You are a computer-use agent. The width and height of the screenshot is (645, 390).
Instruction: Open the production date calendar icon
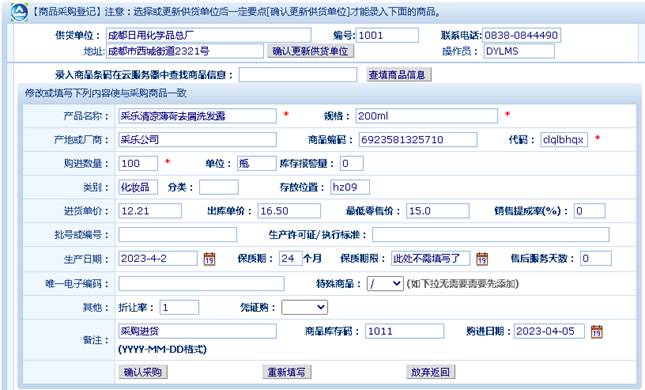pyautogui.click(x=209, y=259)
